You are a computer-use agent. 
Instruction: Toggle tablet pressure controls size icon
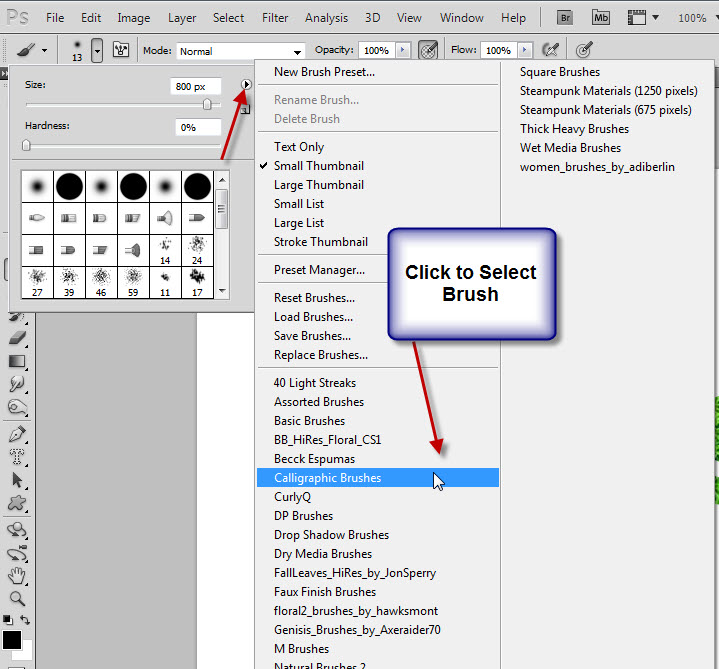[584, 50]
